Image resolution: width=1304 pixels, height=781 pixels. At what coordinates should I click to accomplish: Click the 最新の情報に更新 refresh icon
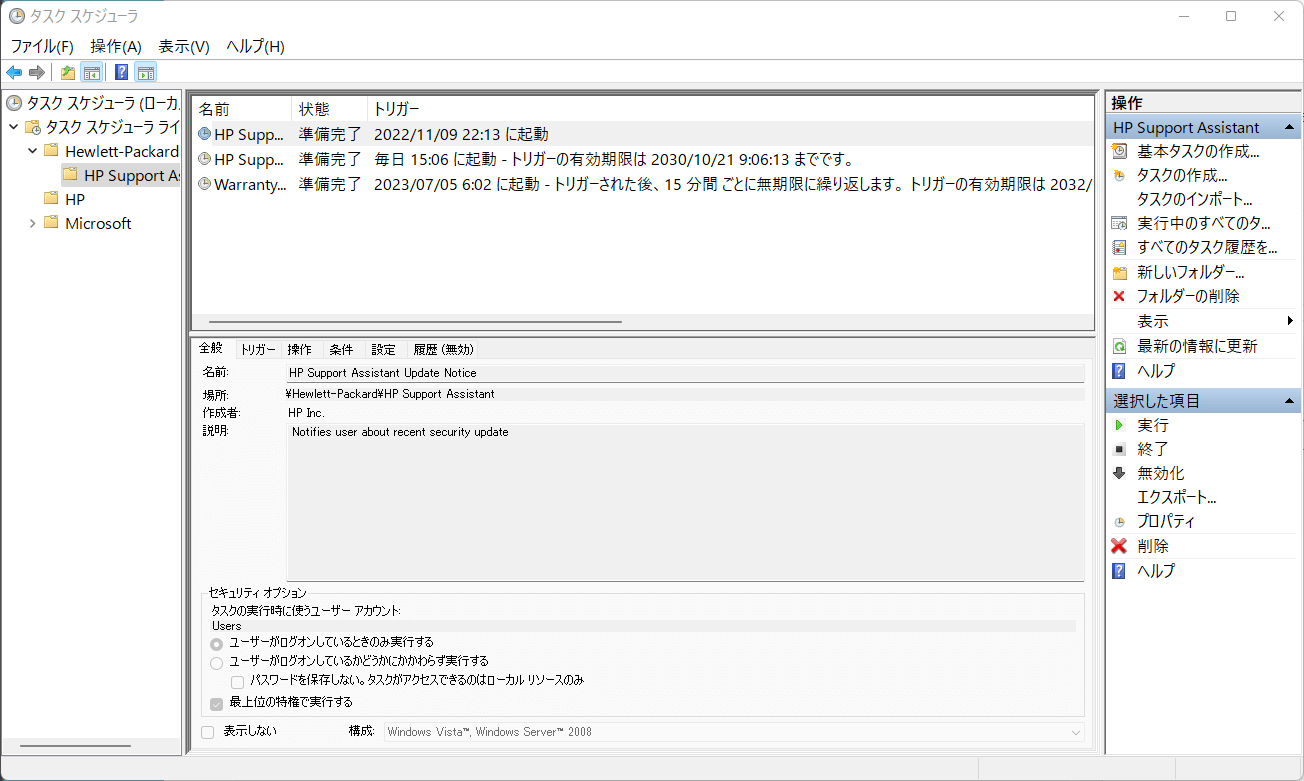click(x=1119, y=346)
